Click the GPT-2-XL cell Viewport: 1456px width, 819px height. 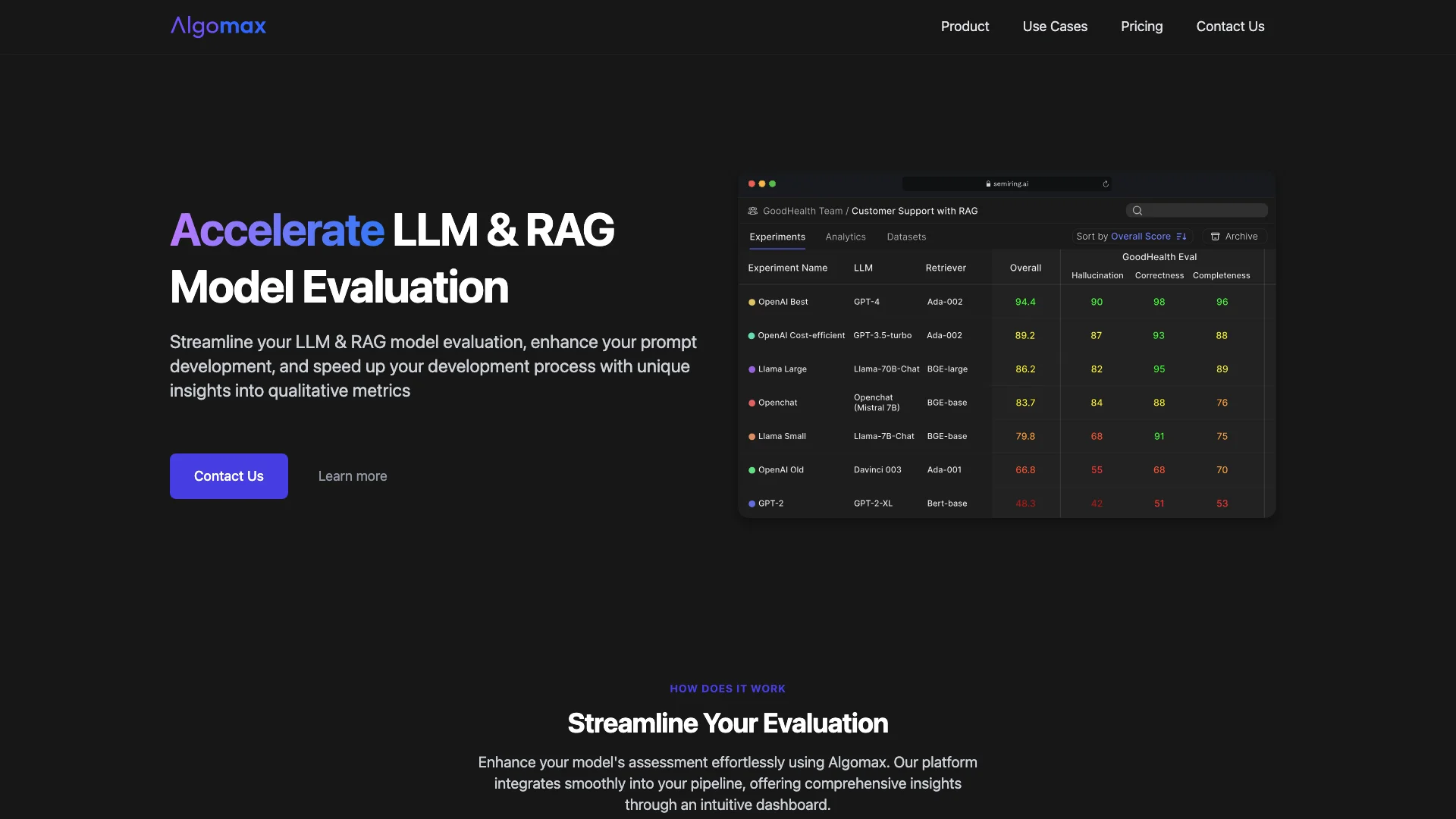(x=873, y=504)
